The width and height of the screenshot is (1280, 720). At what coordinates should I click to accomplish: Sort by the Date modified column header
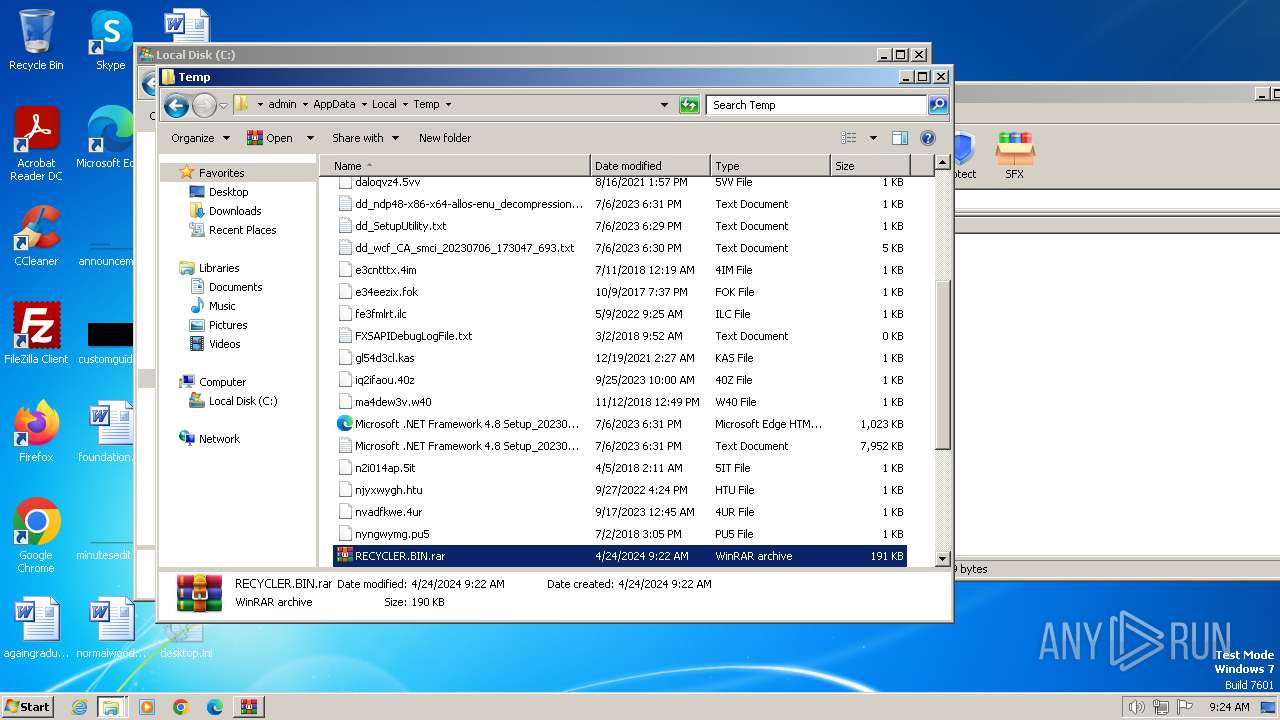(x=650, y=166)
